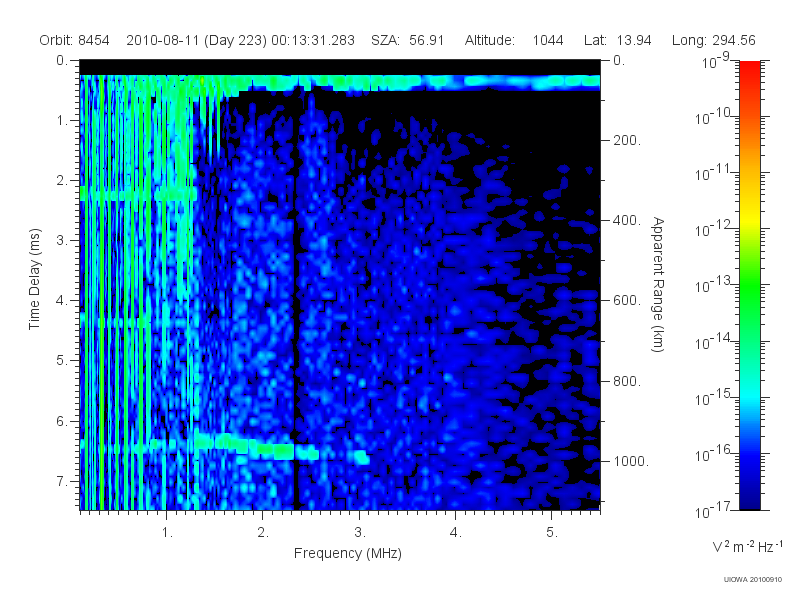
Task: Click the 10^-17 color scale label
Action: [714, 509]
